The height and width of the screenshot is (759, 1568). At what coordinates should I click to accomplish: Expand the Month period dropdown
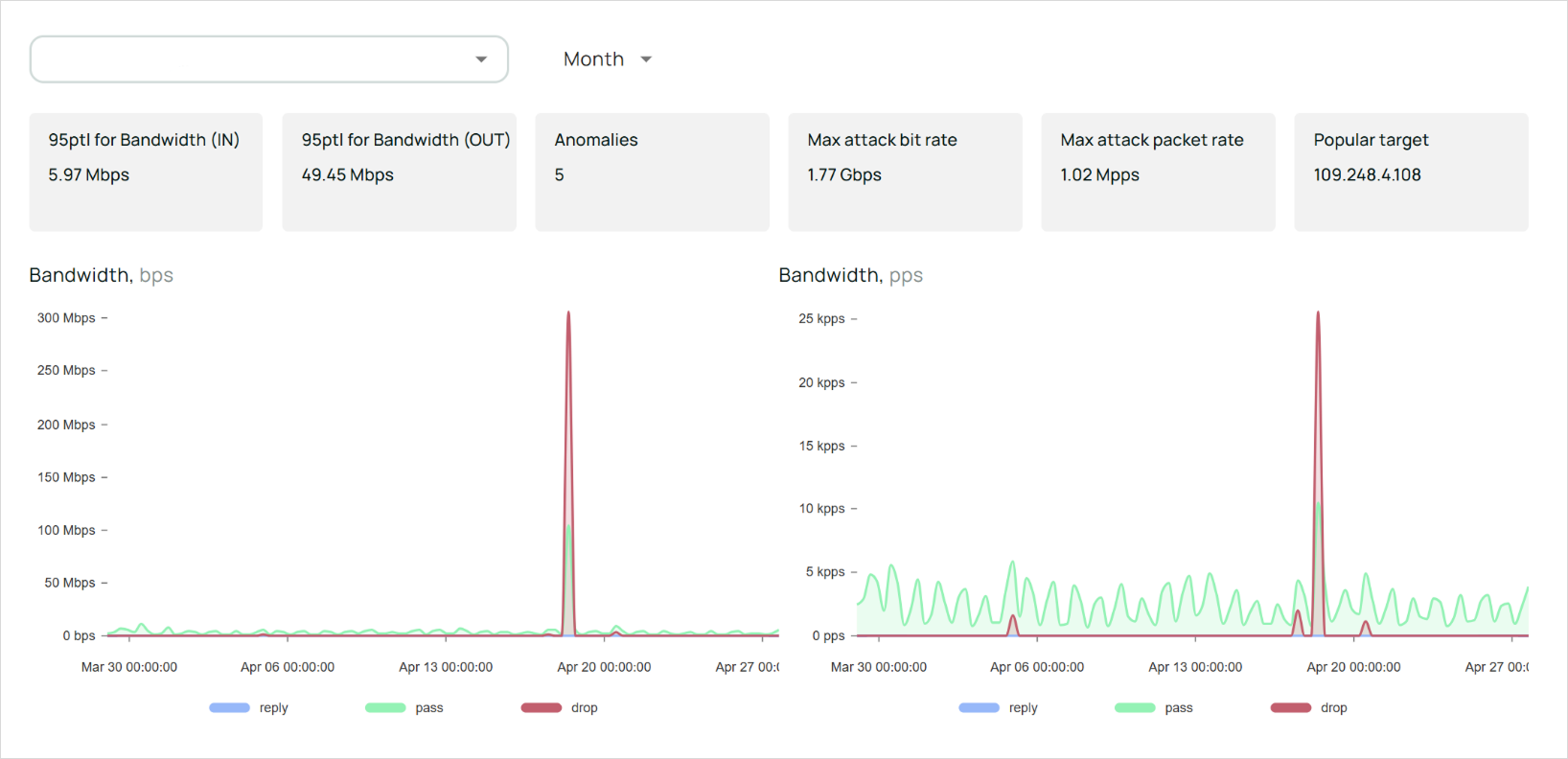click(x=607, y=59)
